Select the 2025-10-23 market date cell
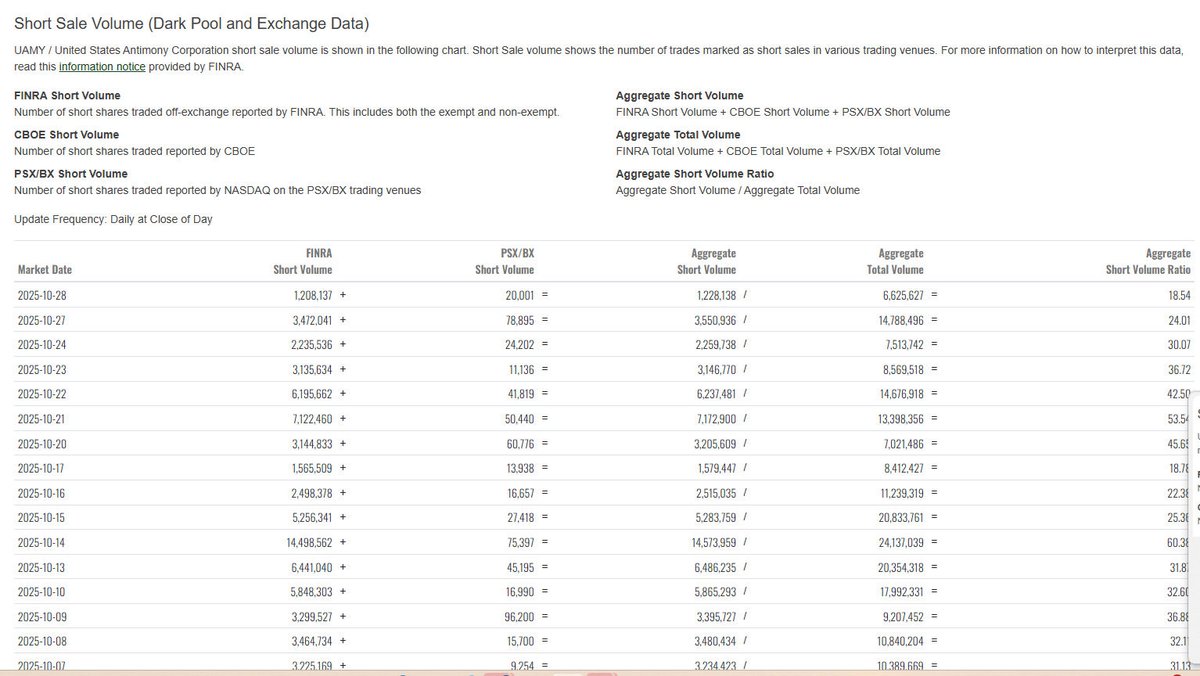This screenshot has height=676, width=1200. [x=42, y=370]
